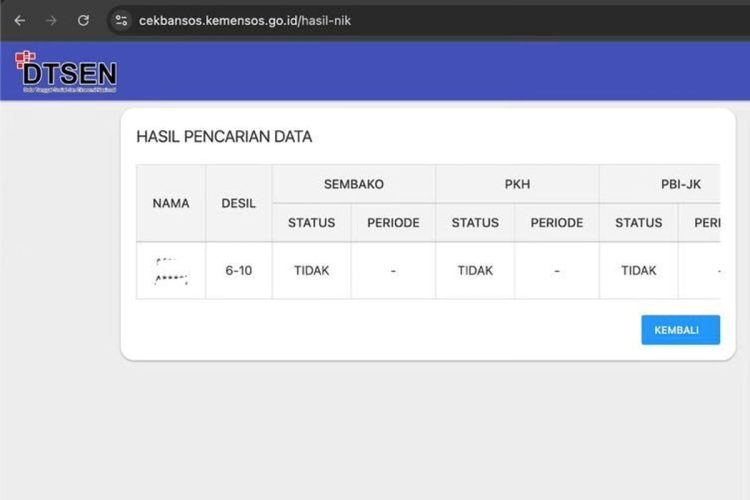Click the browser back arrow
Screen dimensions: 750x500
pyautogui.click(x=19, y=20)
